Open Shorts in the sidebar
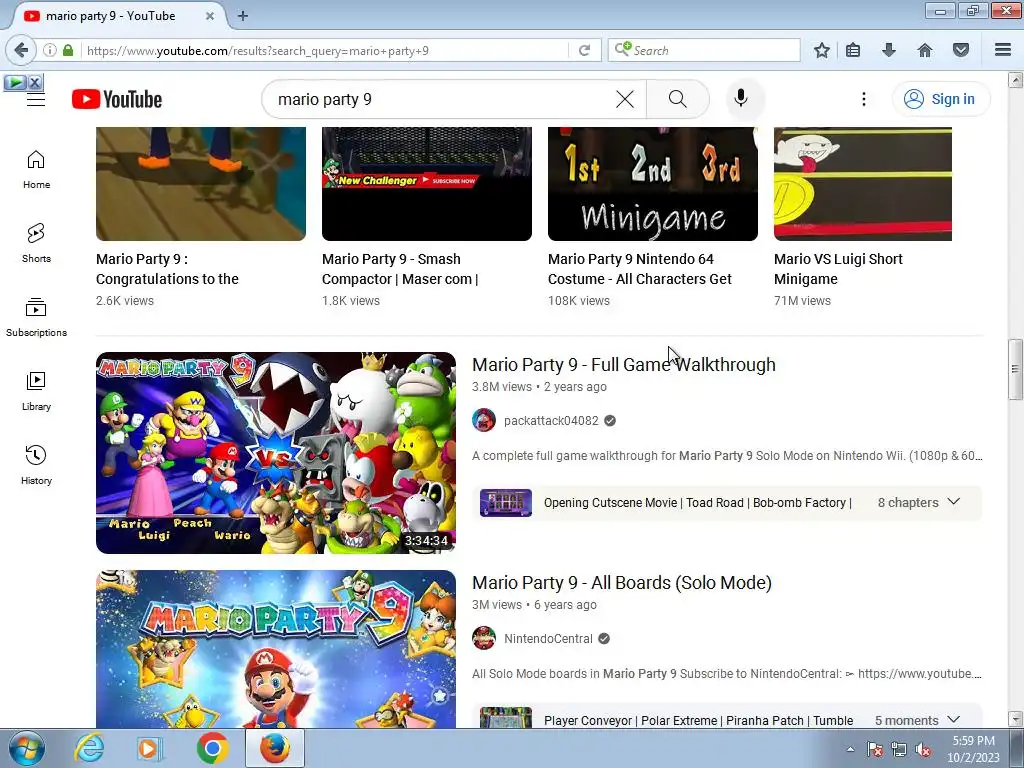1024x768 pixels. 36,243
